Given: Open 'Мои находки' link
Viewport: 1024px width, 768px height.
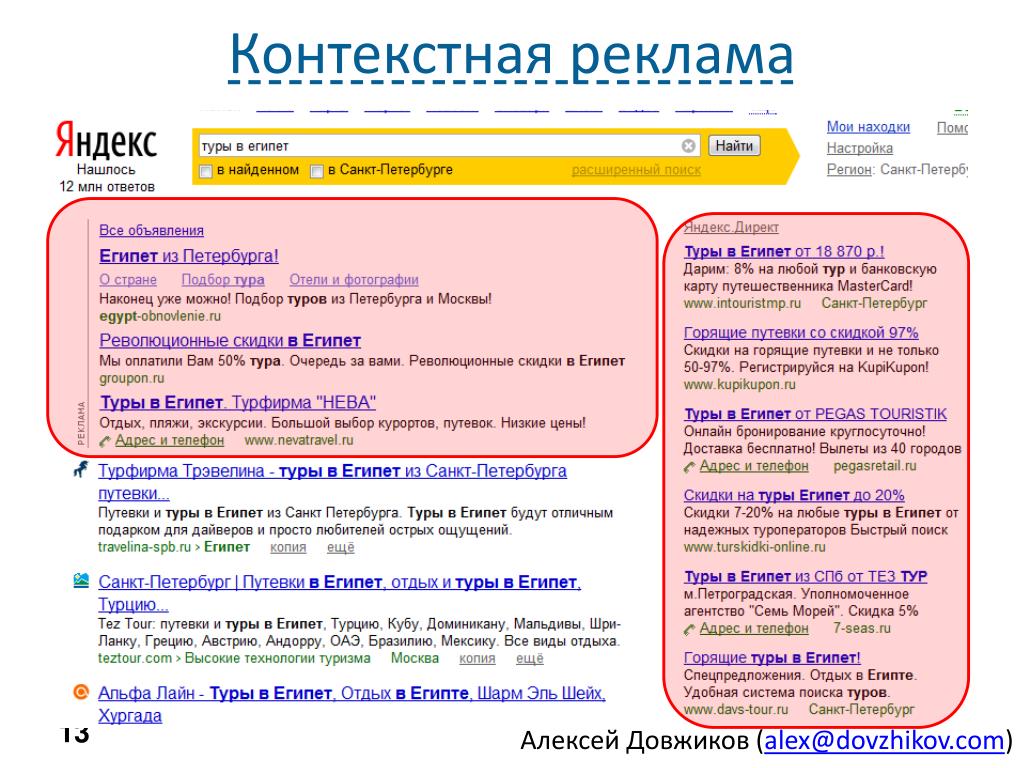Looking at the screenshot, I should [x=868, y=127].
